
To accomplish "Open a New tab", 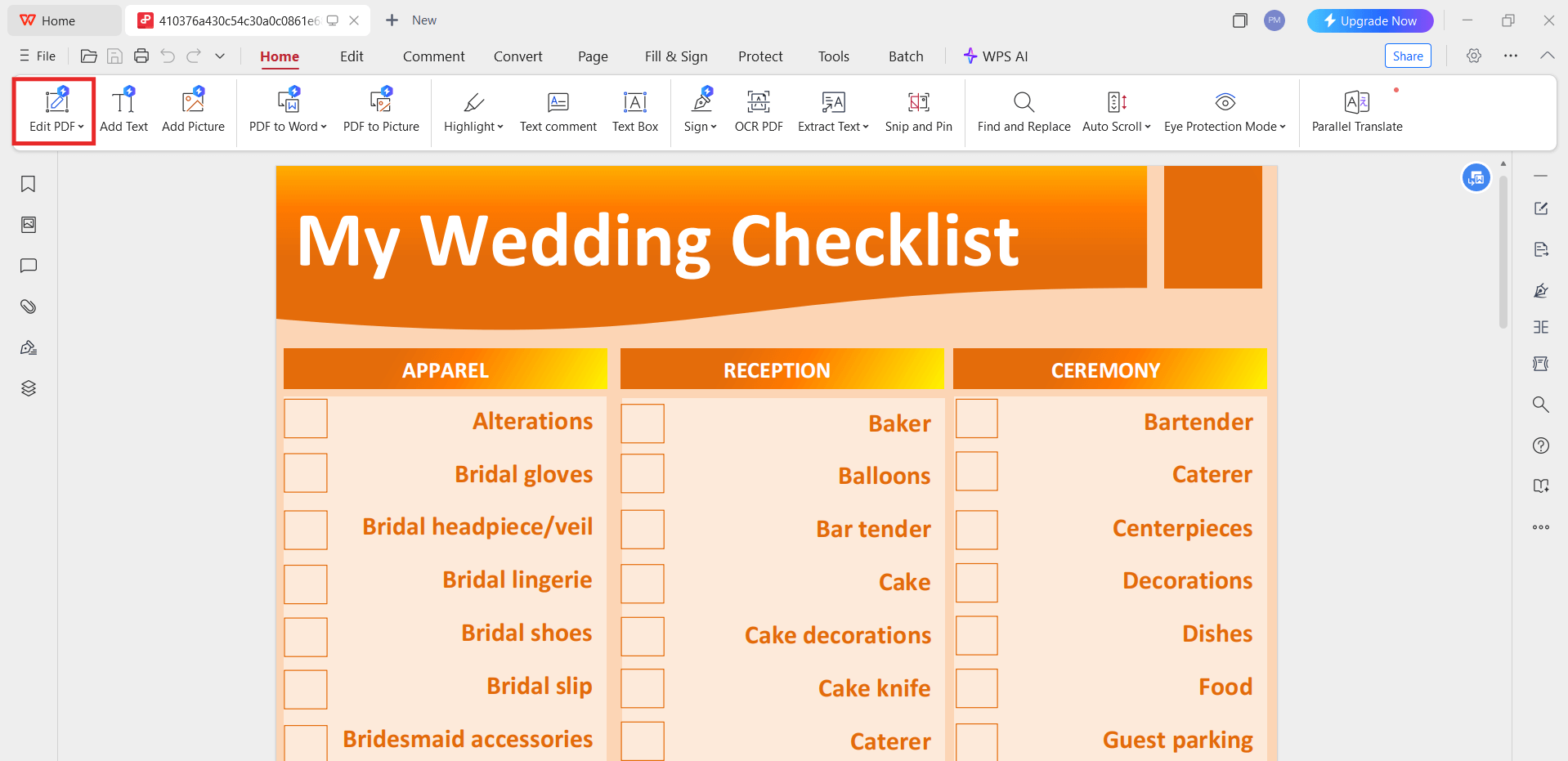I will (411, 20).
